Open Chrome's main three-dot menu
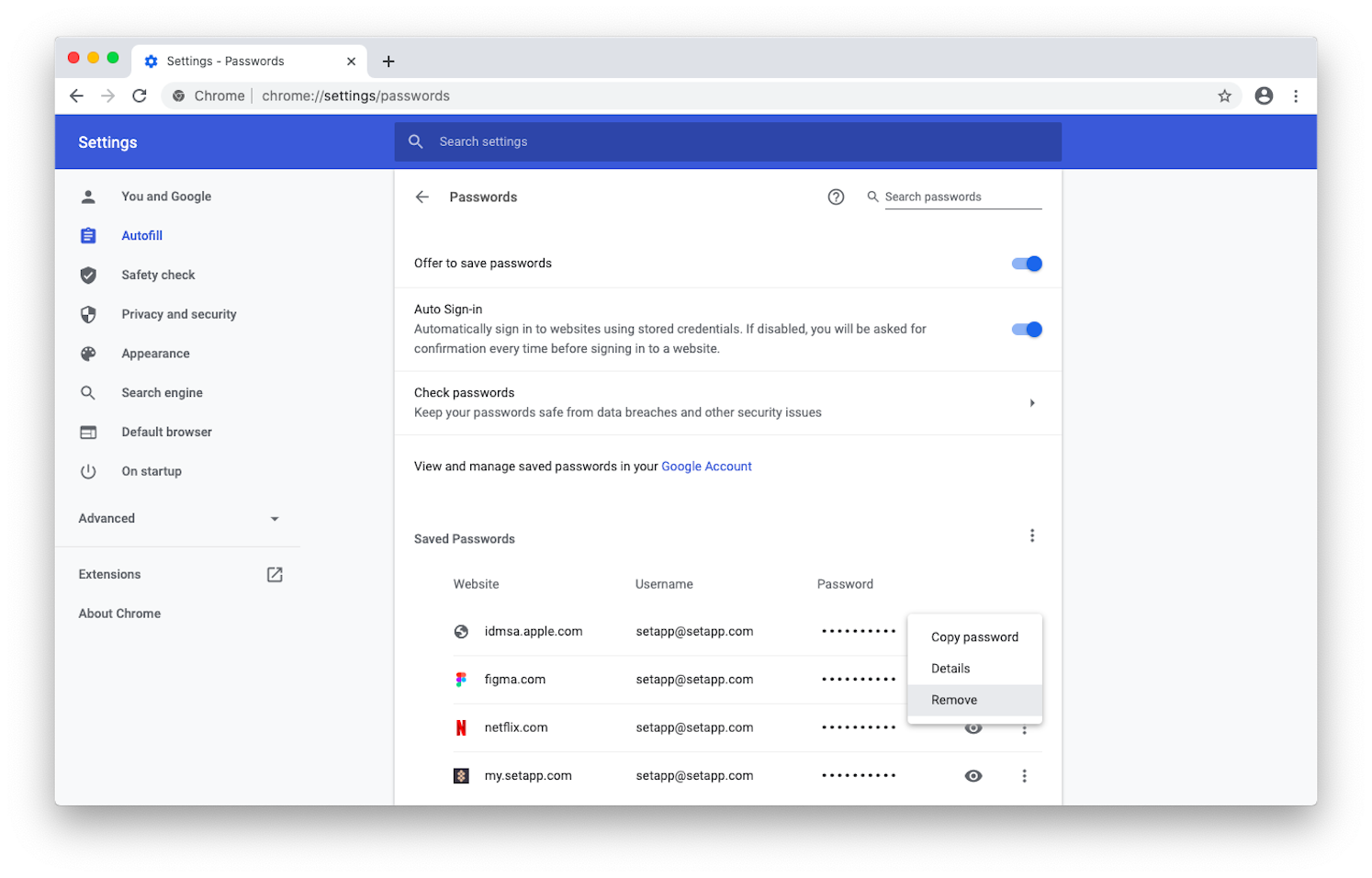This screenshot has width=1372, height=878. (1296, 96)
